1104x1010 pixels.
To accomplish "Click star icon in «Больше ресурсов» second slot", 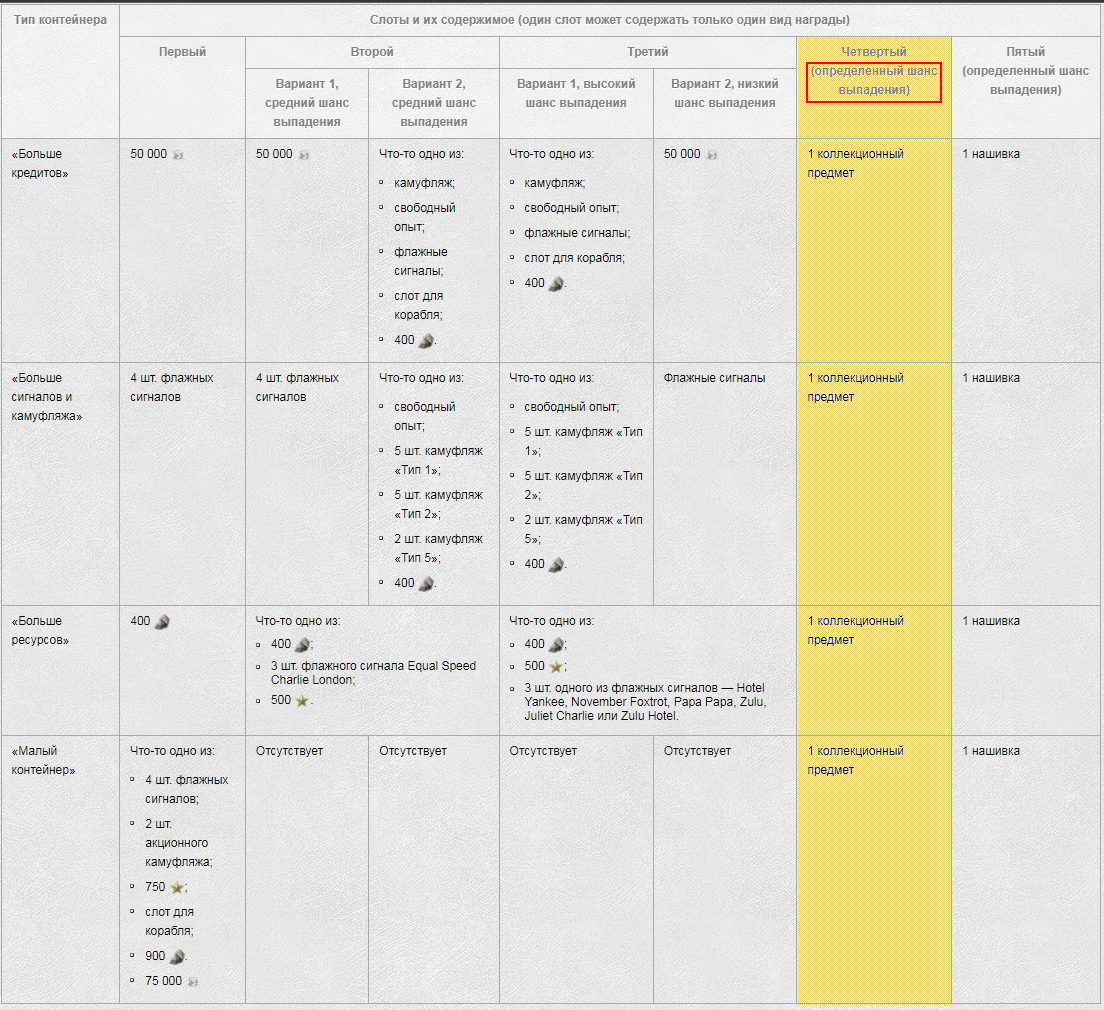I will tap(301, 700).
